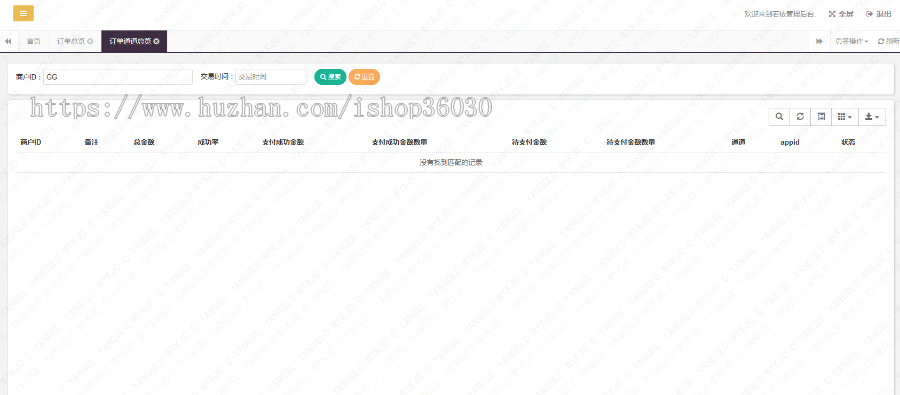
Task: Open the 交易时间 date field
Action: tap(271, 77)
